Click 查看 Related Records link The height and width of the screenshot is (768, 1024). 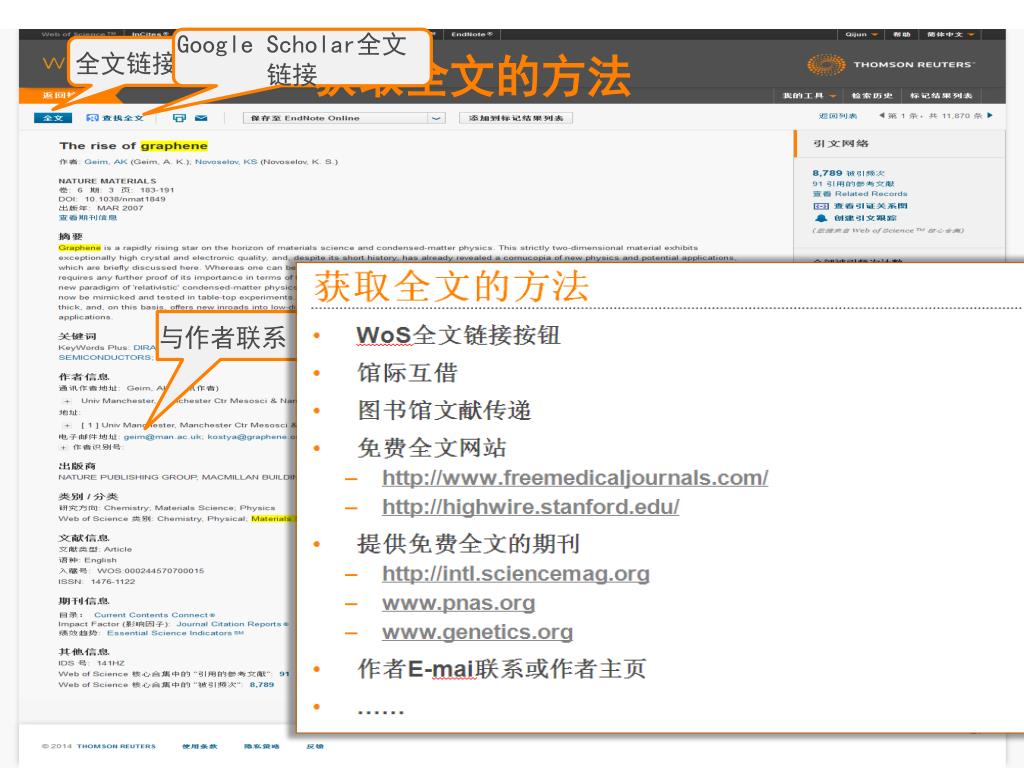pos(859,194)
